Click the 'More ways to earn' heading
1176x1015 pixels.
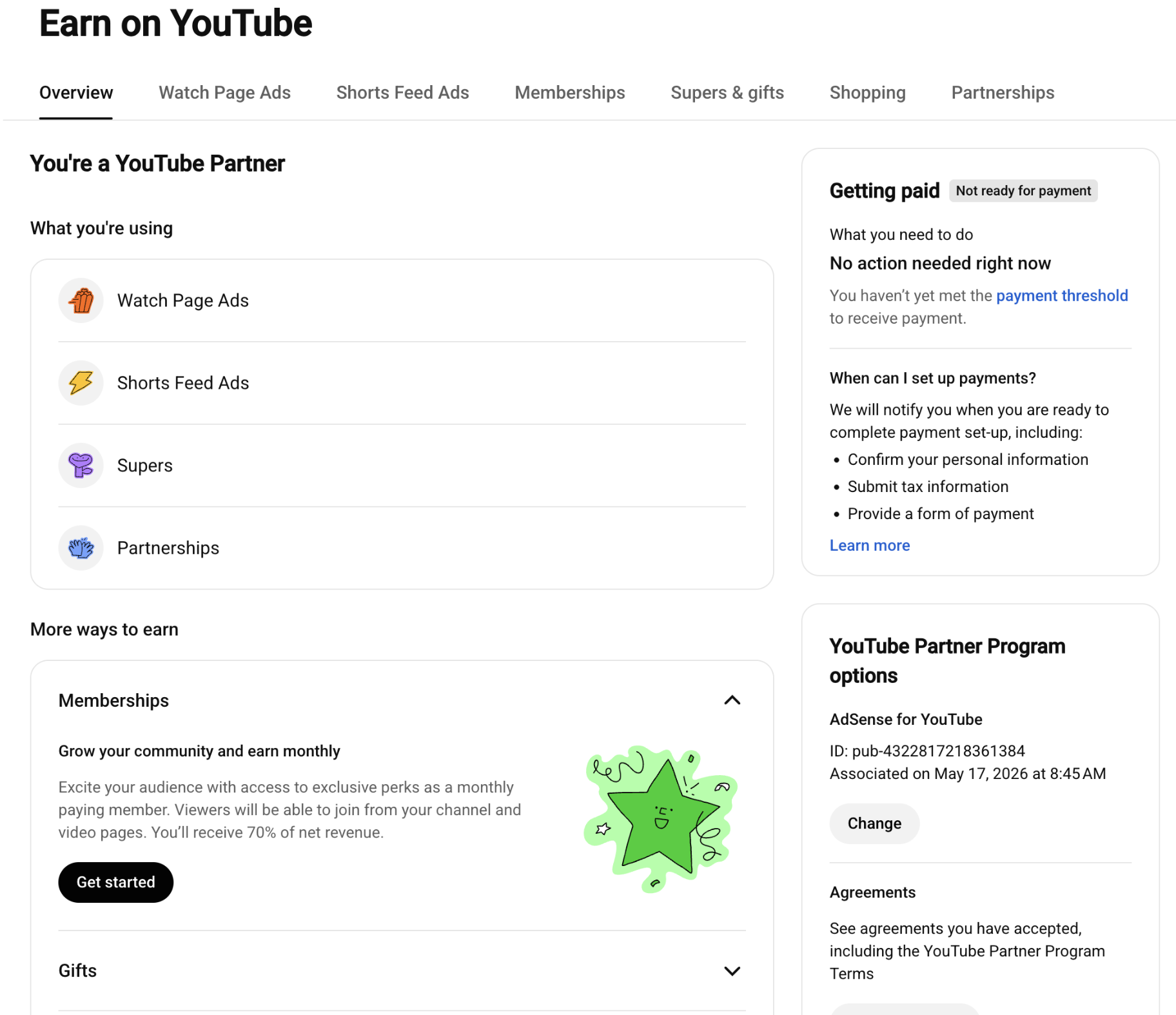click(104, 629)
